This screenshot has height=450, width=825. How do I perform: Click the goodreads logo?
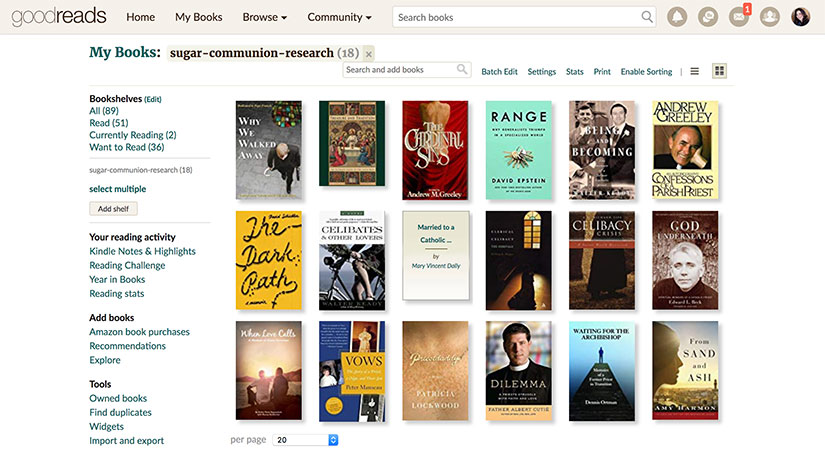tap(59, 16)
